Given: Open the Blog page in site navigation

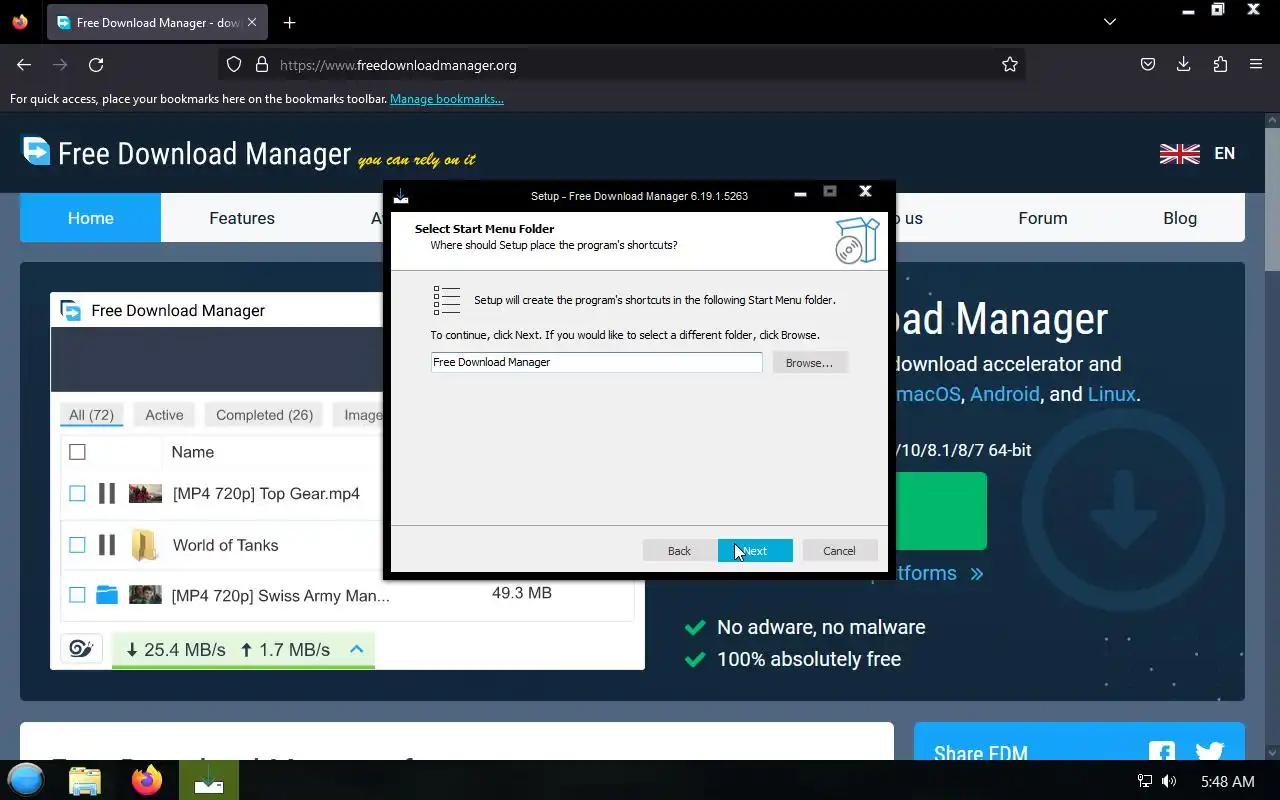Looking at the screenshot, I should tap(1180, 218).
